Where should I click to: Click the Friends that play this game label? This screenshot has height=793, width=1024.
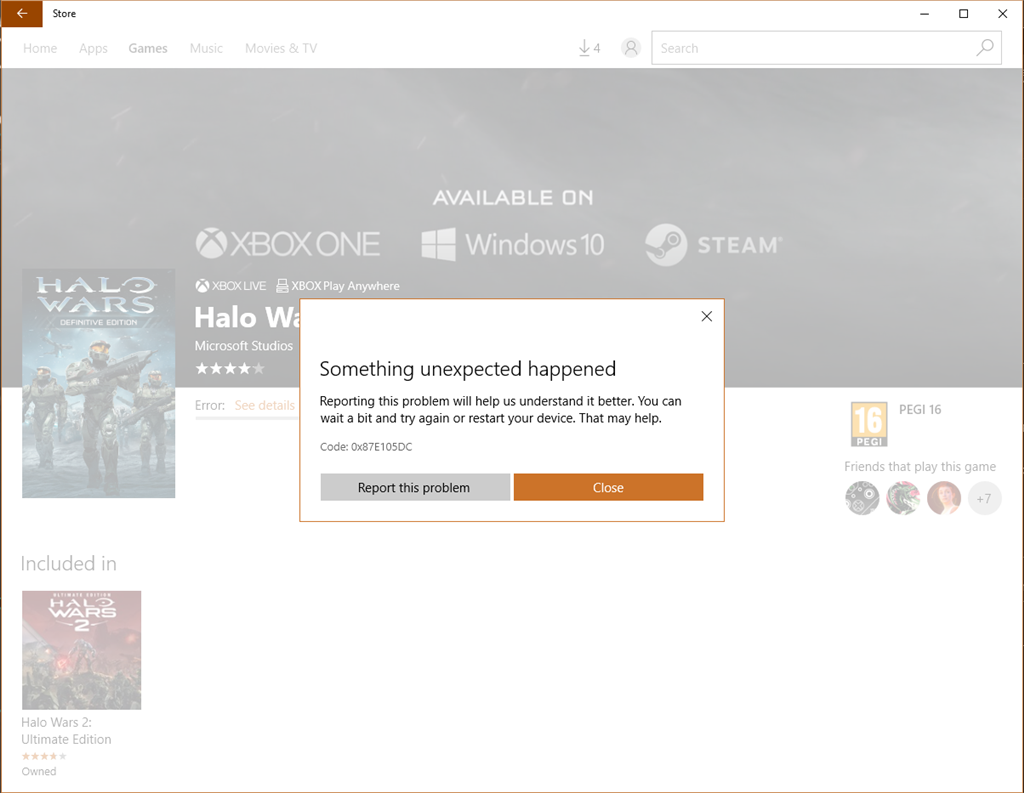click(x=920, y=466)
